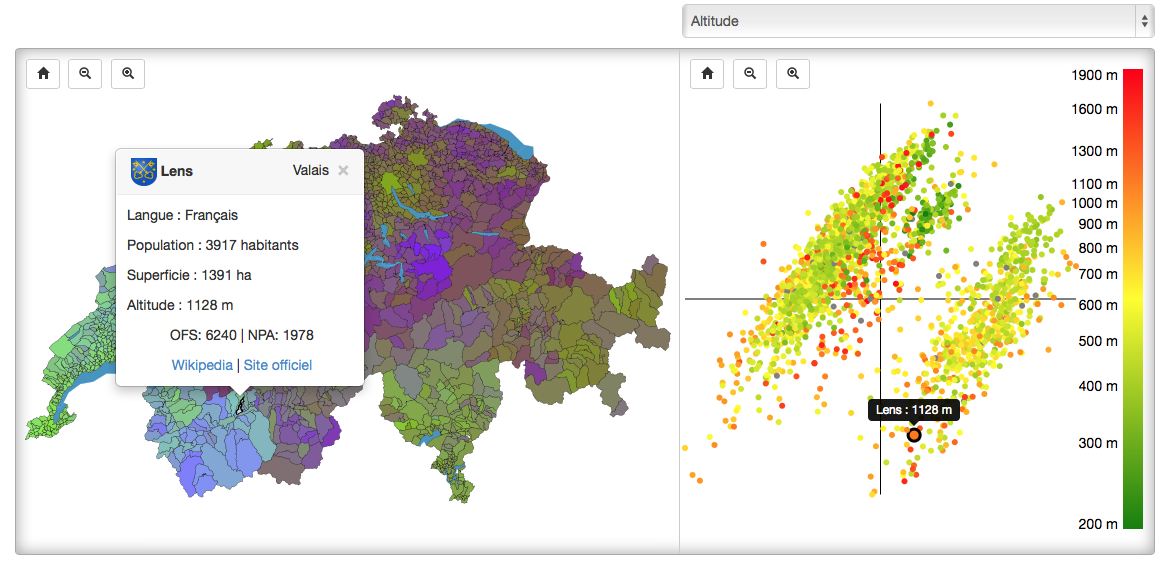Click the Valais canton label in popup
The image size is (1172, 562).
pyautogui.click(x=310, y=171)
